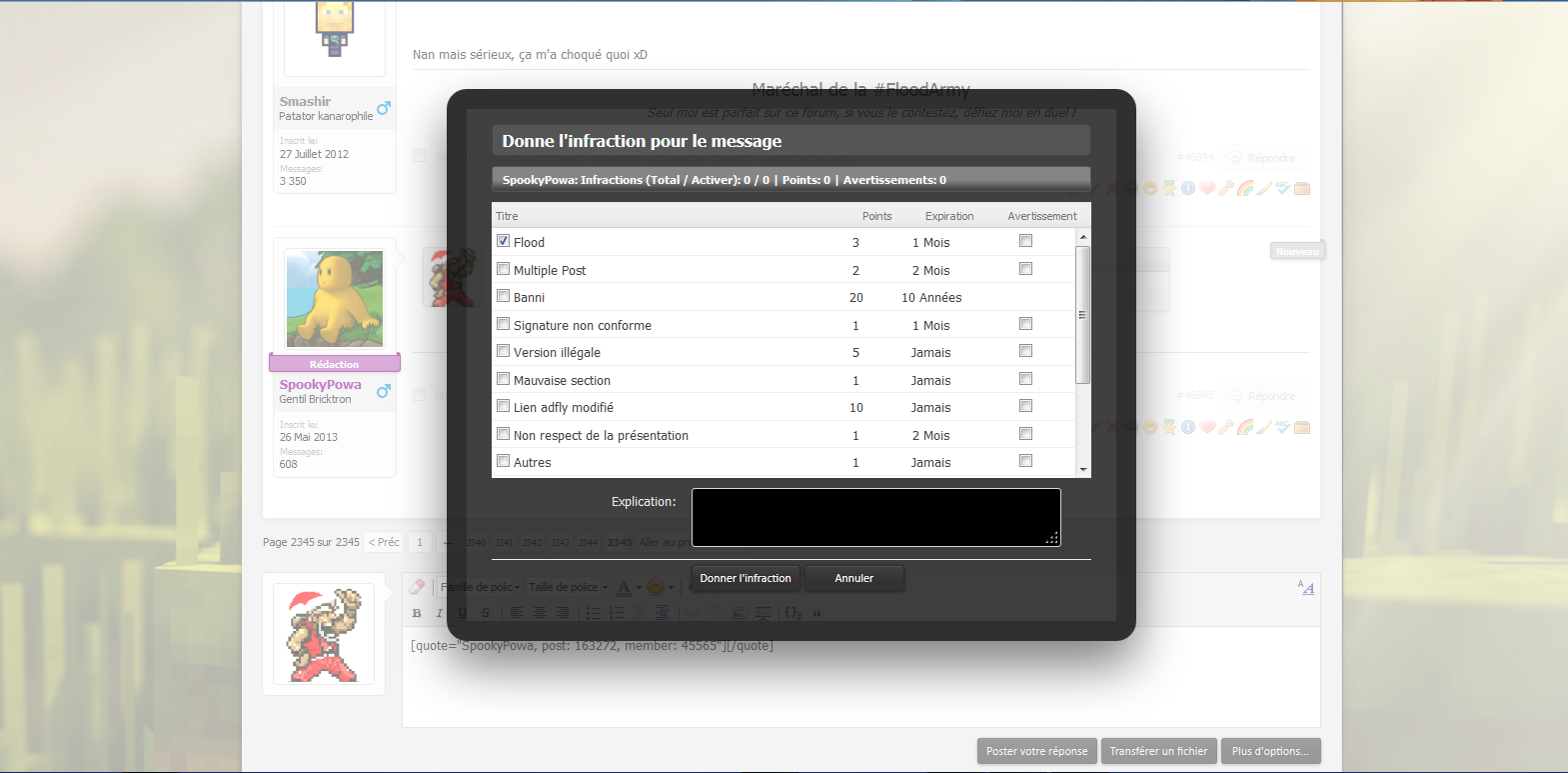Open Smashir's profile link
1568x773 pixels.
305,102
